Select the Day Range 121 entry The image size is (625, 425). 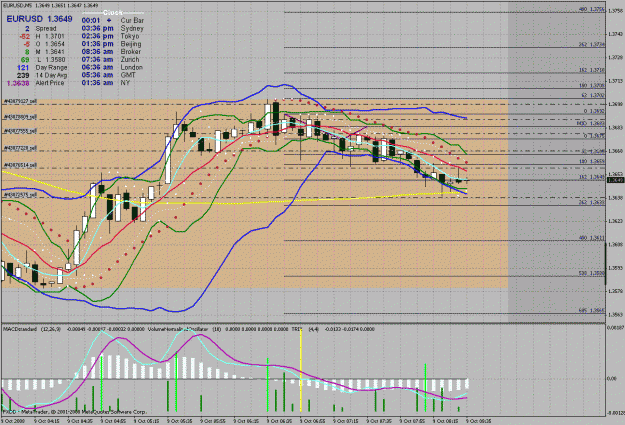point(42,68)
